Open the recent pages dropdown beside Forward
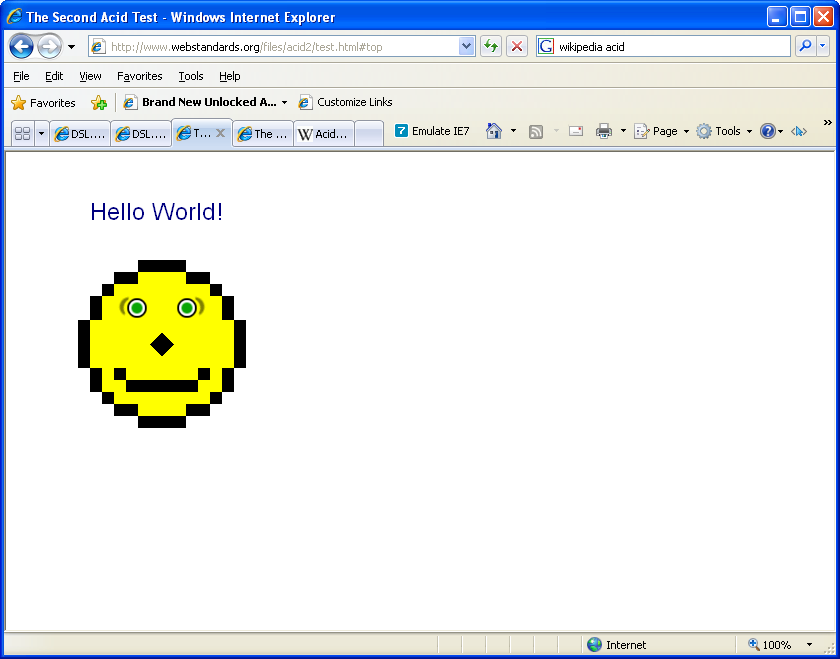This screenshot has height=659, width=840. (x=71, y=47)
